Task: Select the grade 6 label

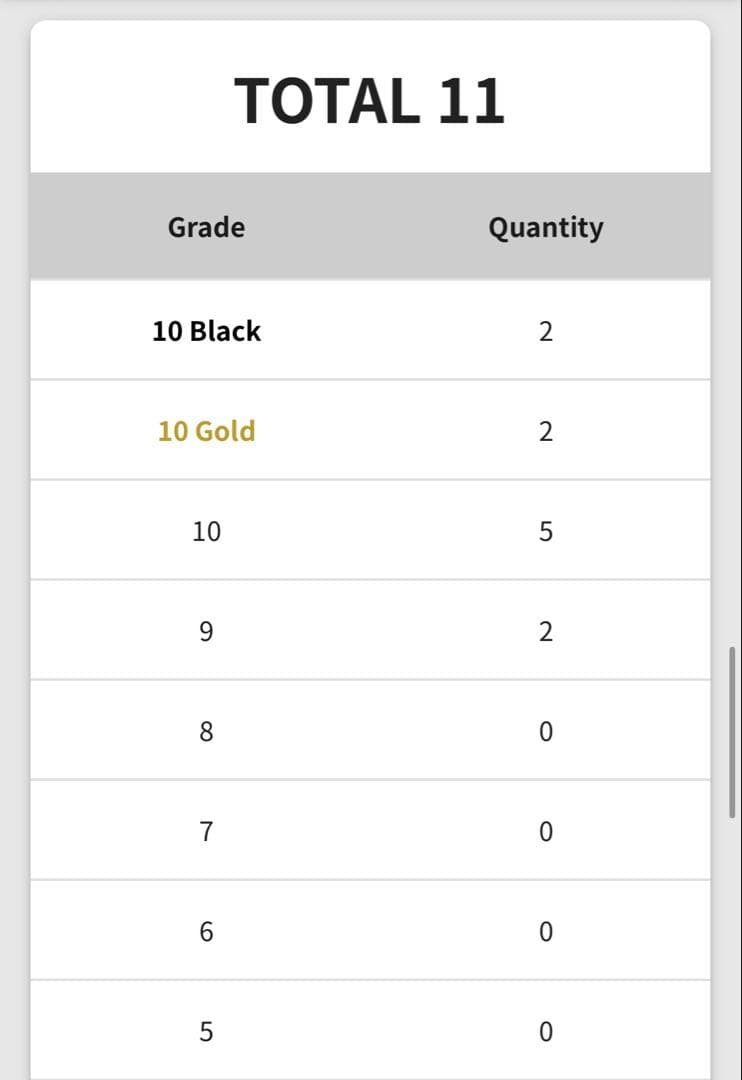Action: point(206,931)
